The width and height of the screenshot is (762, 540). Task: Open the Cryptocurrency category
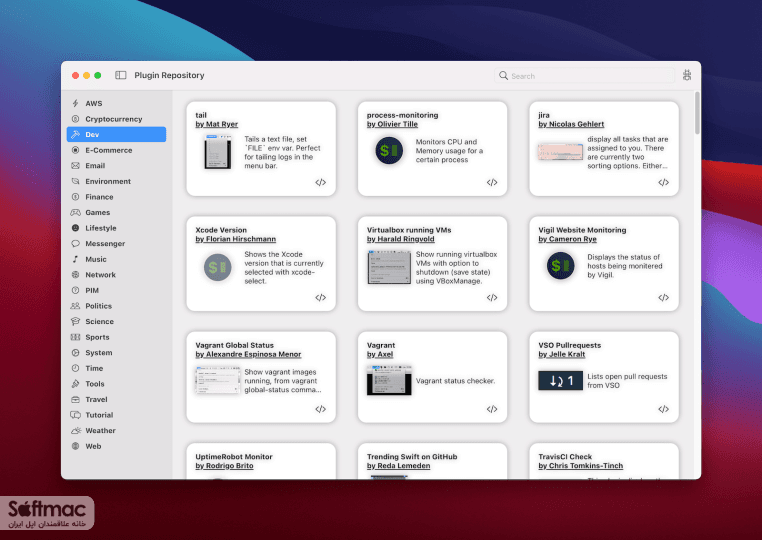116,119
